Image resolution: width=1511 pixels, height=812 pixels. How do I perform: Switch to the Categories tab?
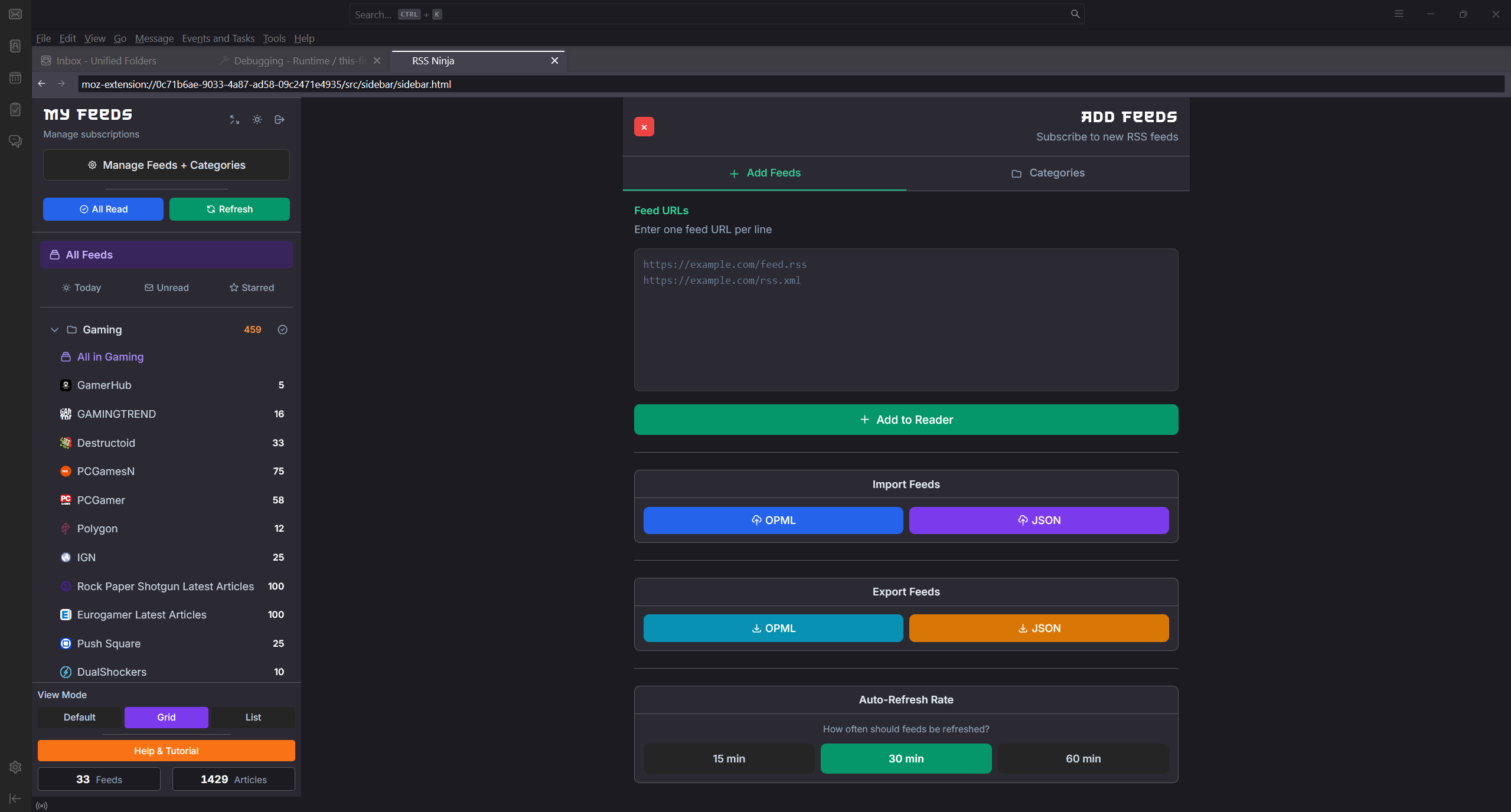(x=1047, y=173)
